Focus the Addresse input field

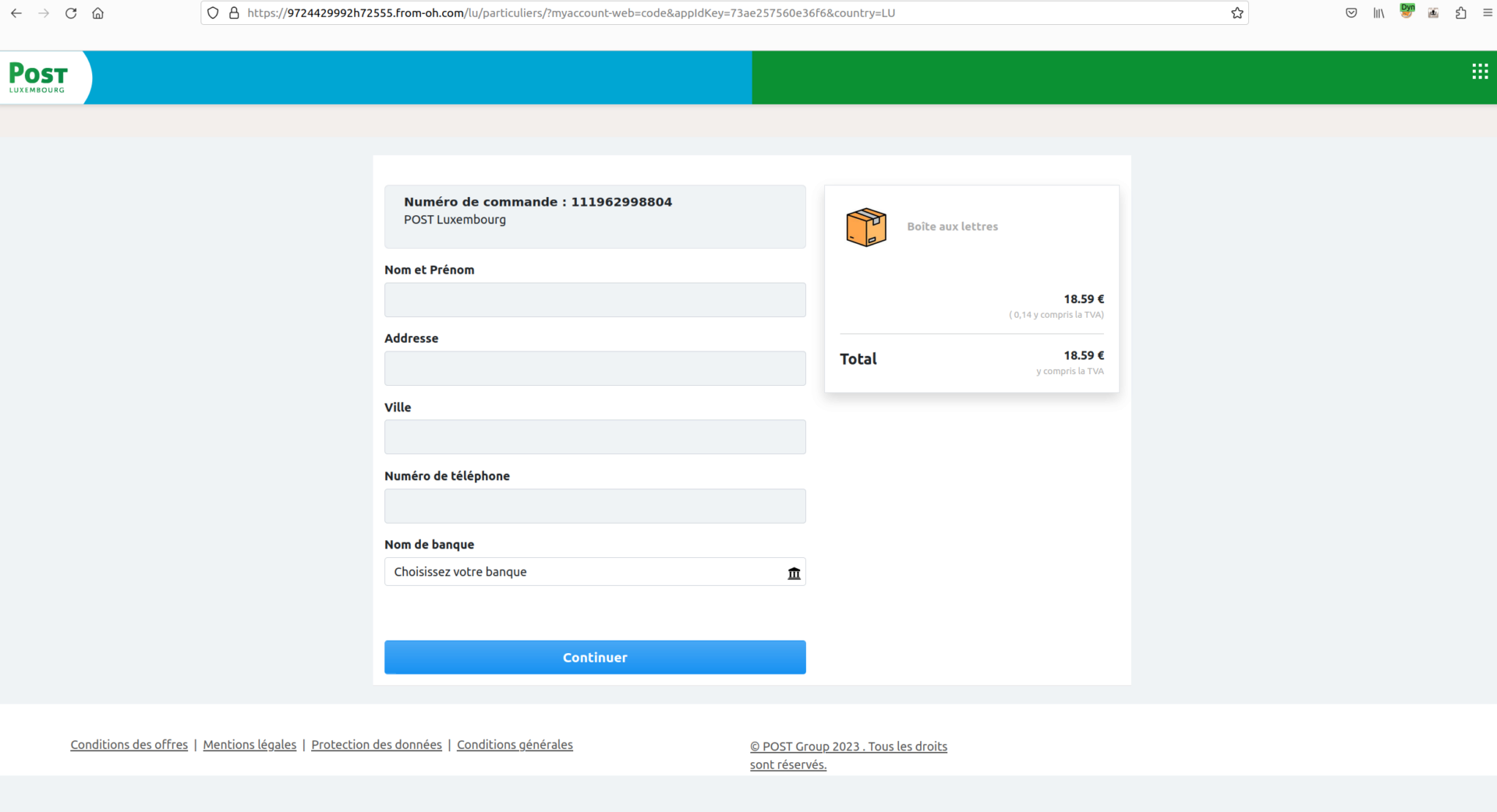coord(595,369)
